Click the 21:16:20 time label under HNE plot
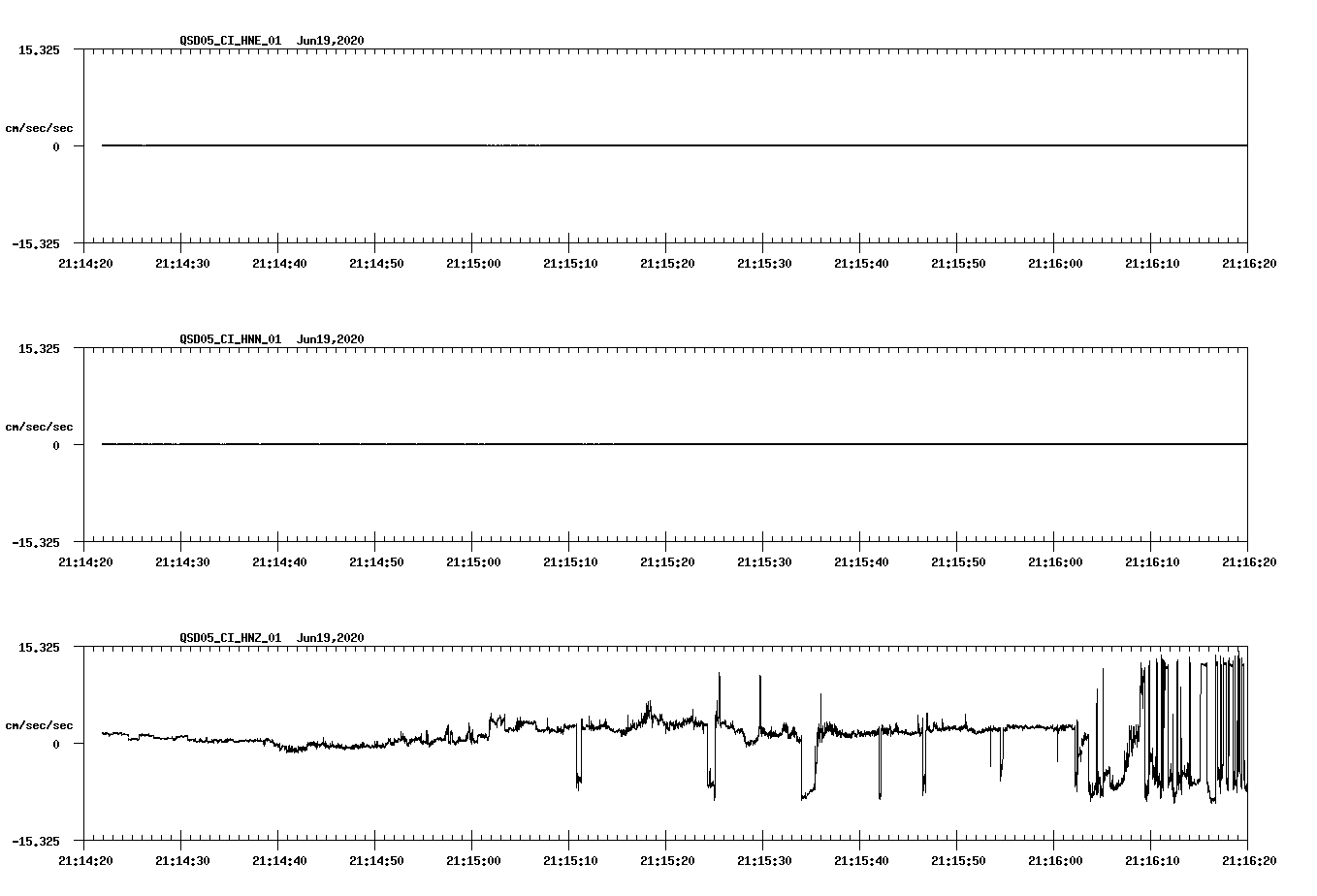 (x=1249, y=263)
